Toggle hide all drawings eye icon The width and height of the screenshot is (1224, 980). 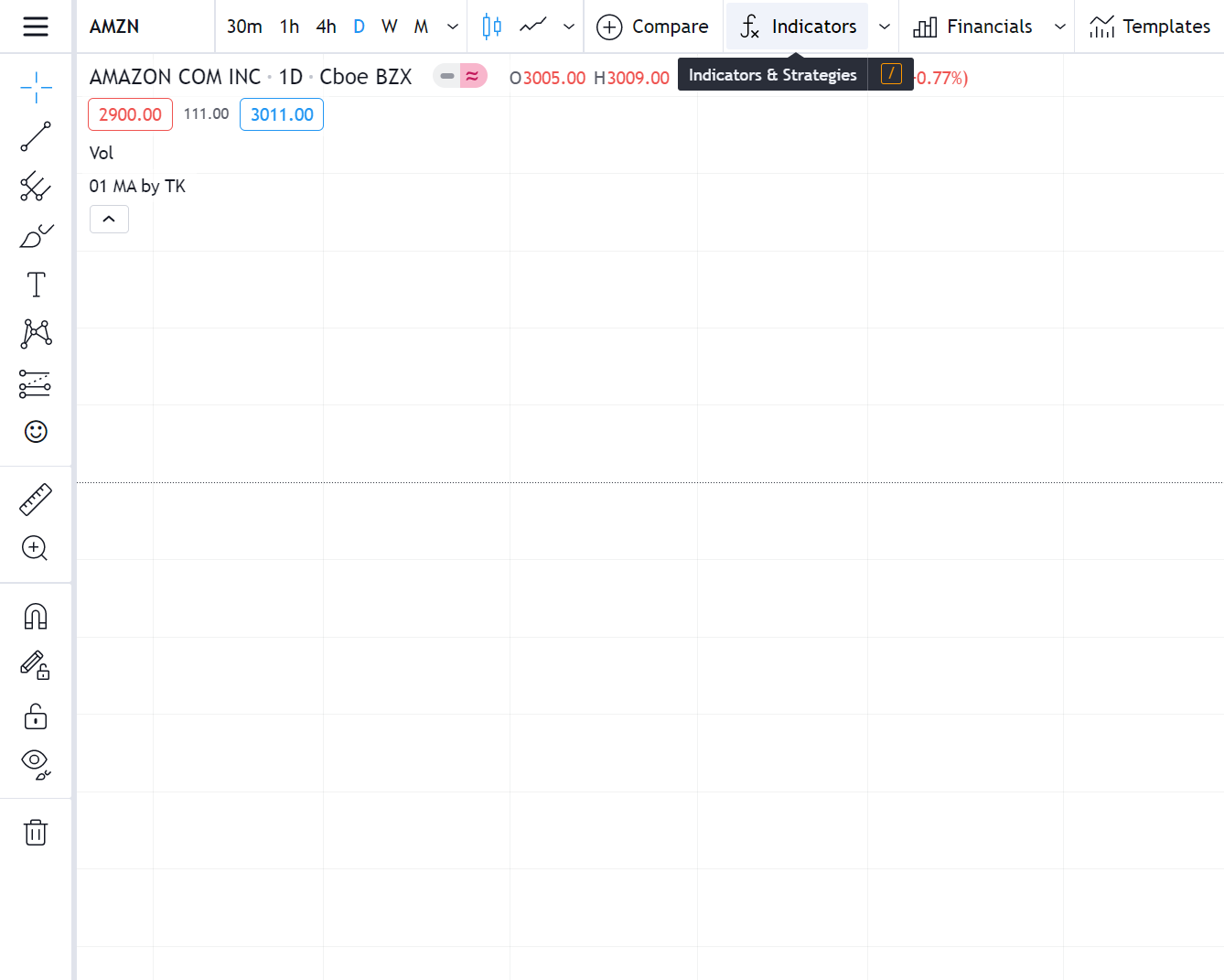(36, 764)
